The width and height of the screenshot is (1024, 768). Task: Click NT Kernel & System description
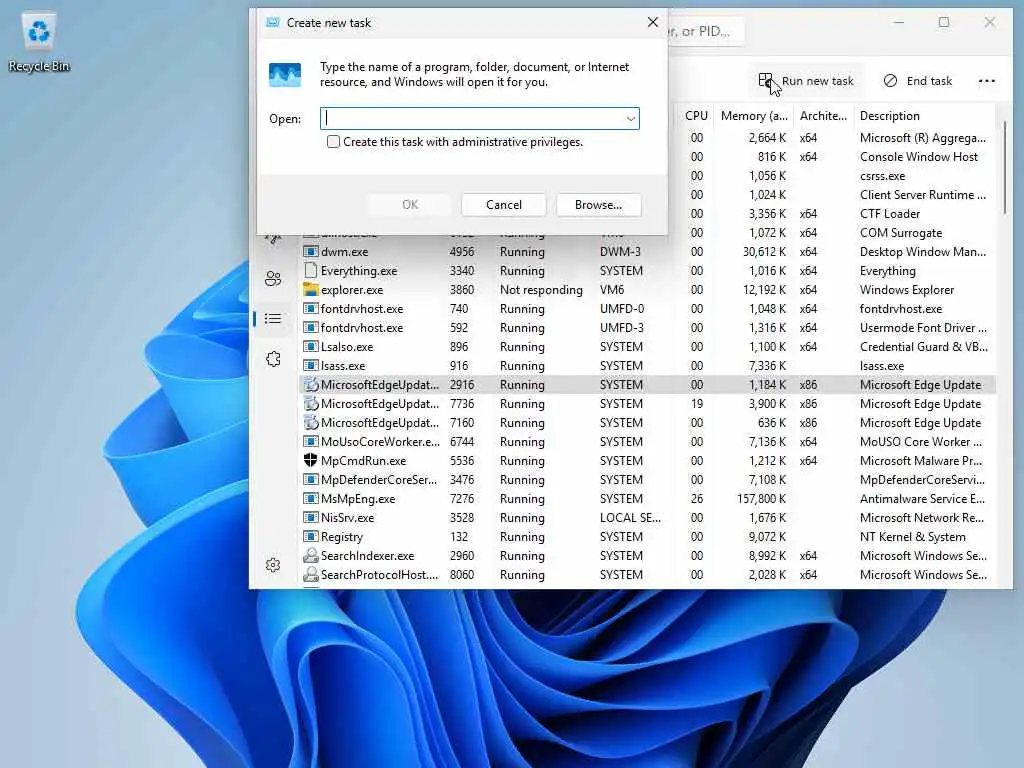(x=912, y=536)
